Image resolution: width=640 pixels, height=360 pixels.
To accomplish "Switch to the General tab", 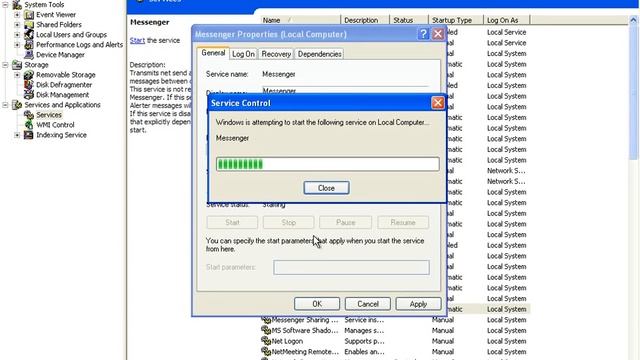I will click(x=213, y=53).
